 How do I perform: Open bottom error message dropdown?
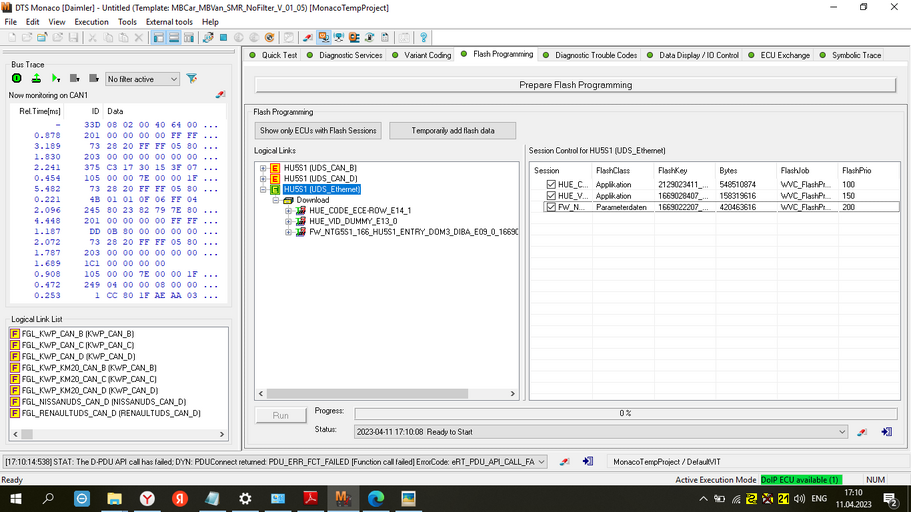point(541,462)
